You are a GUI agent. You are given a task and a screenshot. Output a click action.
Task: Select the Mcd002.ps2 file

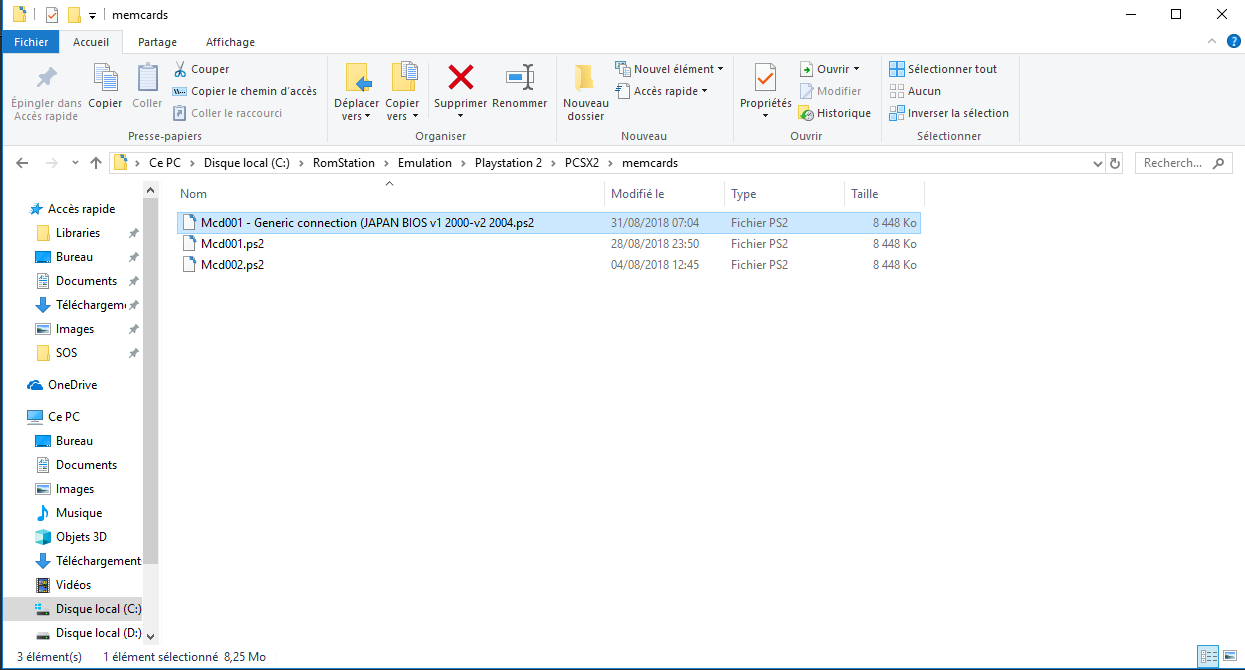pyautogui.click(x=548, y=265)
